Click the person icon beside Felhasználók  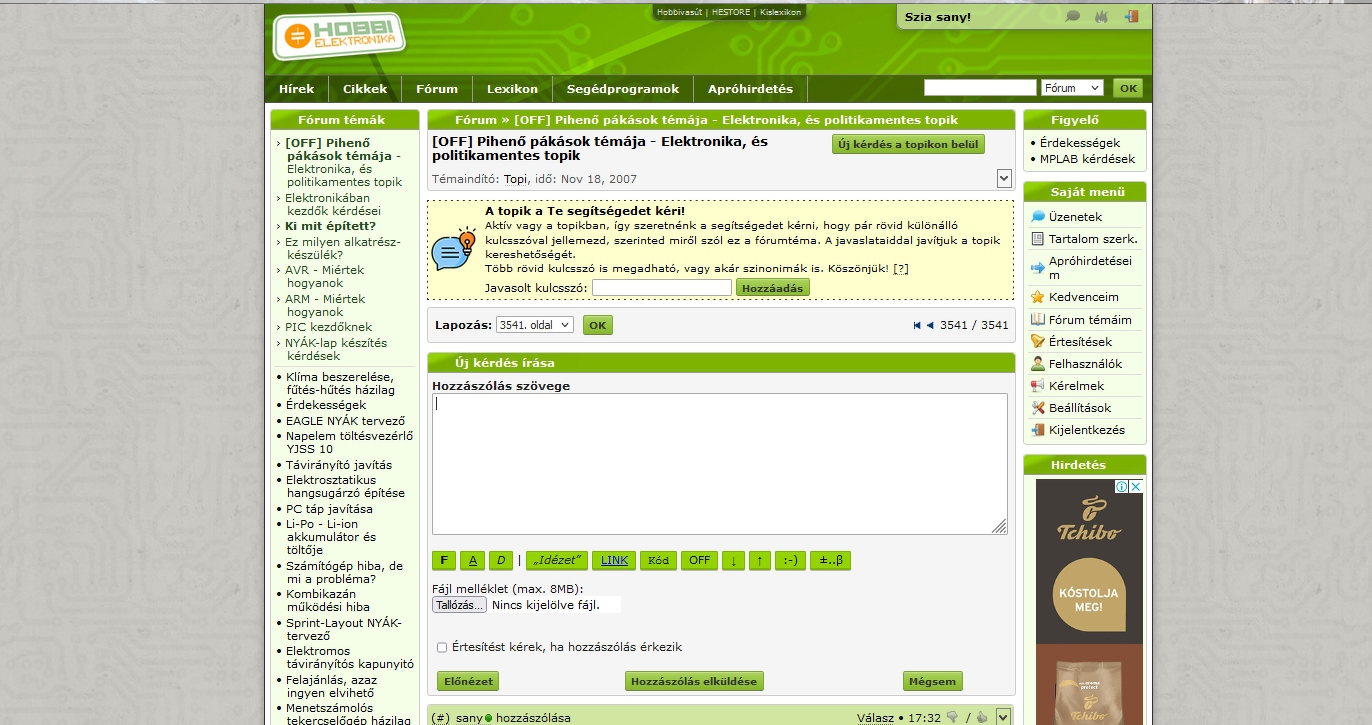(x=1038, y=364)
